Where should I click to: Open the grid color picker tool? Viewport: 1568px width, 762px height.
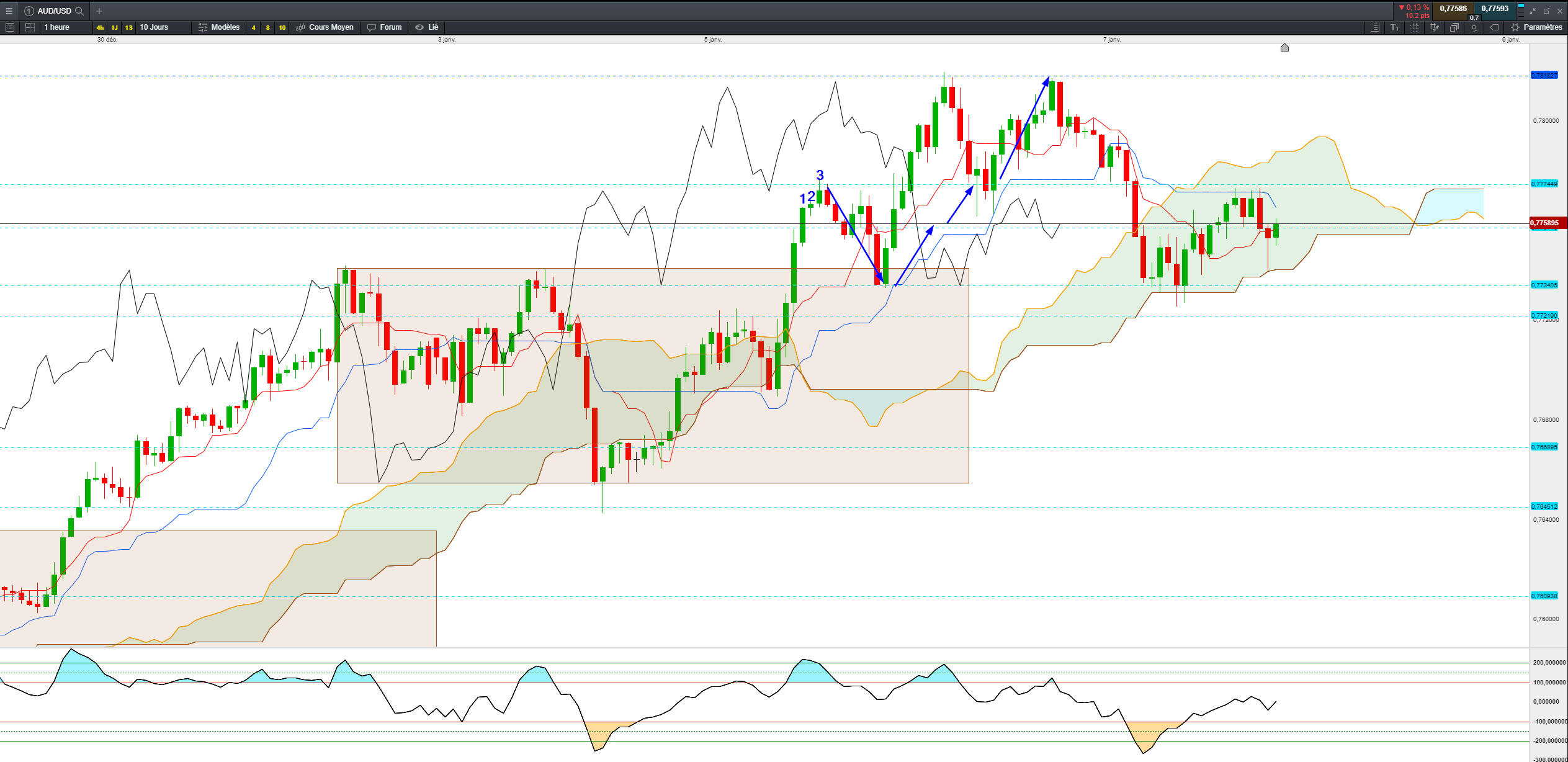[1435, 27]
